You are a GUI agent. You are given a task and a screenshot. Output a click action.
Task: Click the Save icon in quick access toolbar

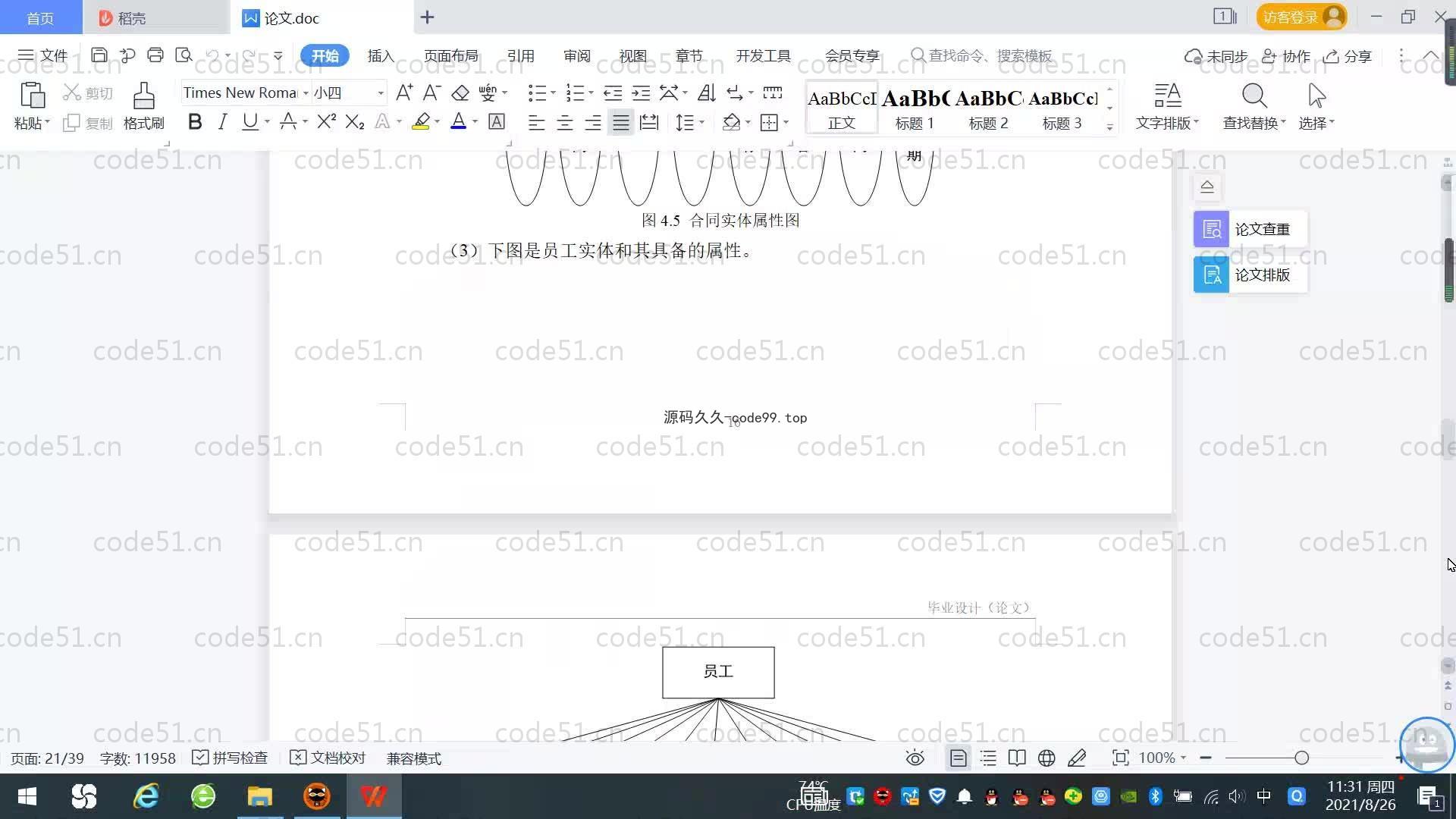(x=99, y=55)
